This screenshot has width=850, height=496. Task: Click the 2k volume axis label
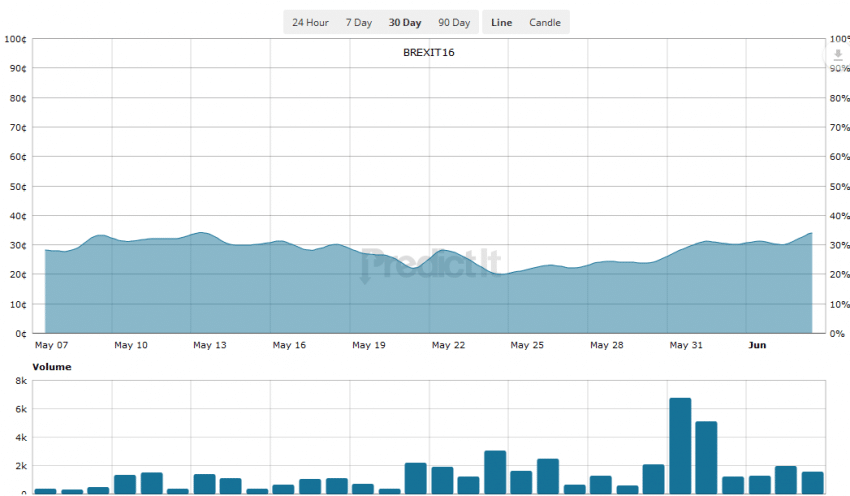tap(21, 466)
